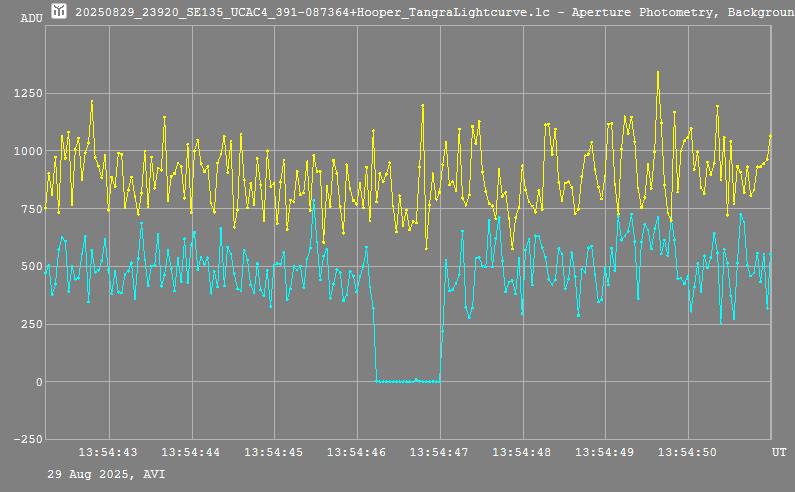This screenshot has width=795, height=492.
Task: Click the 13:54:46 time label
Action: coord(357,453)
